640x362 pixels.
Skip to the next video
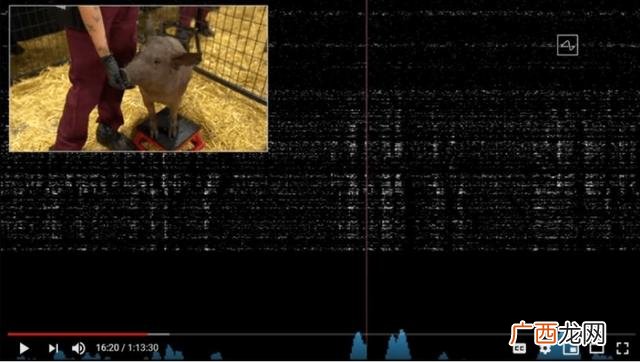[x=53, y=348]
